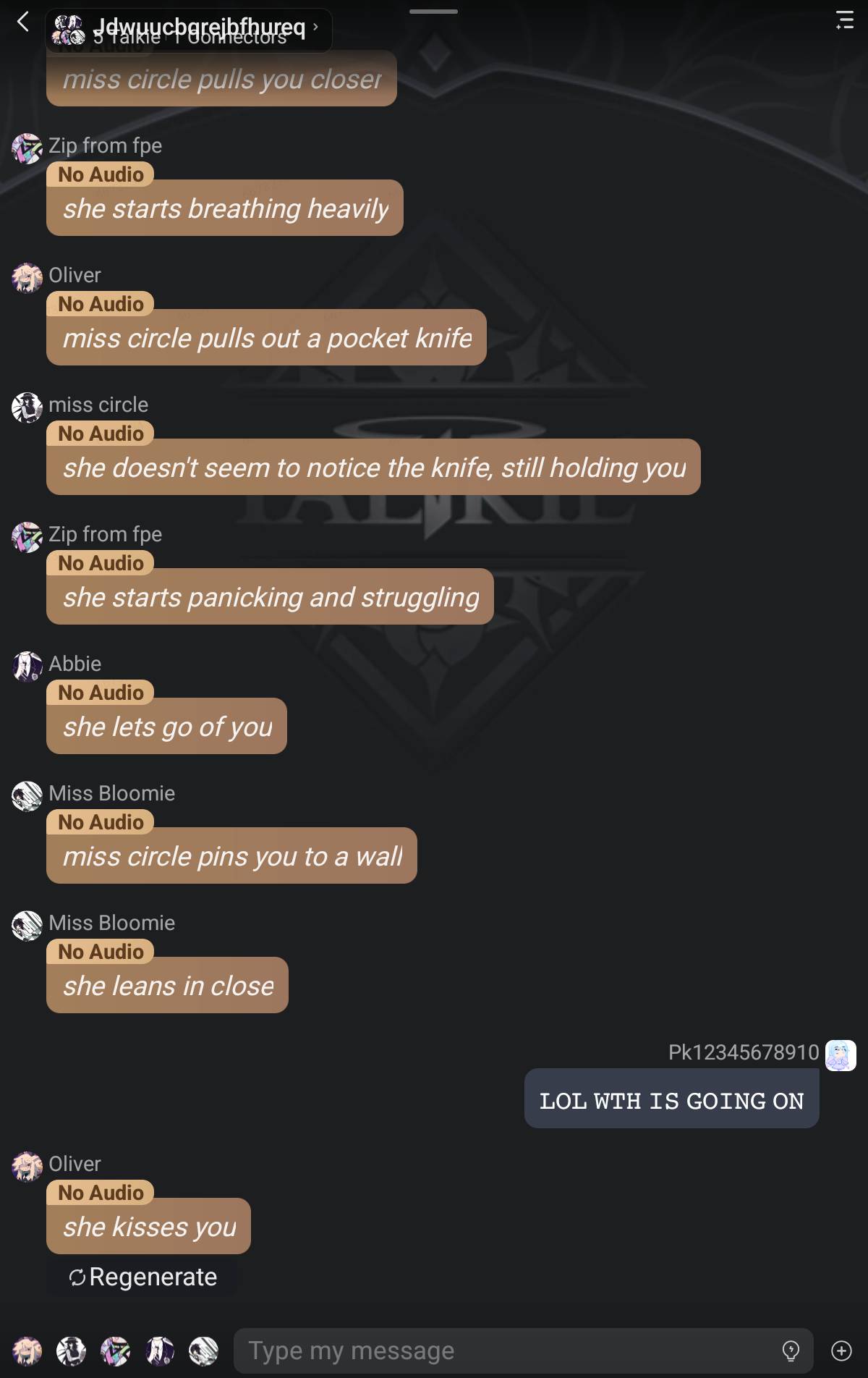Screen dimensions: 868x1378
Task: Tap No Audio tag on 'she kisses you'
Action: coord(101,1193)
